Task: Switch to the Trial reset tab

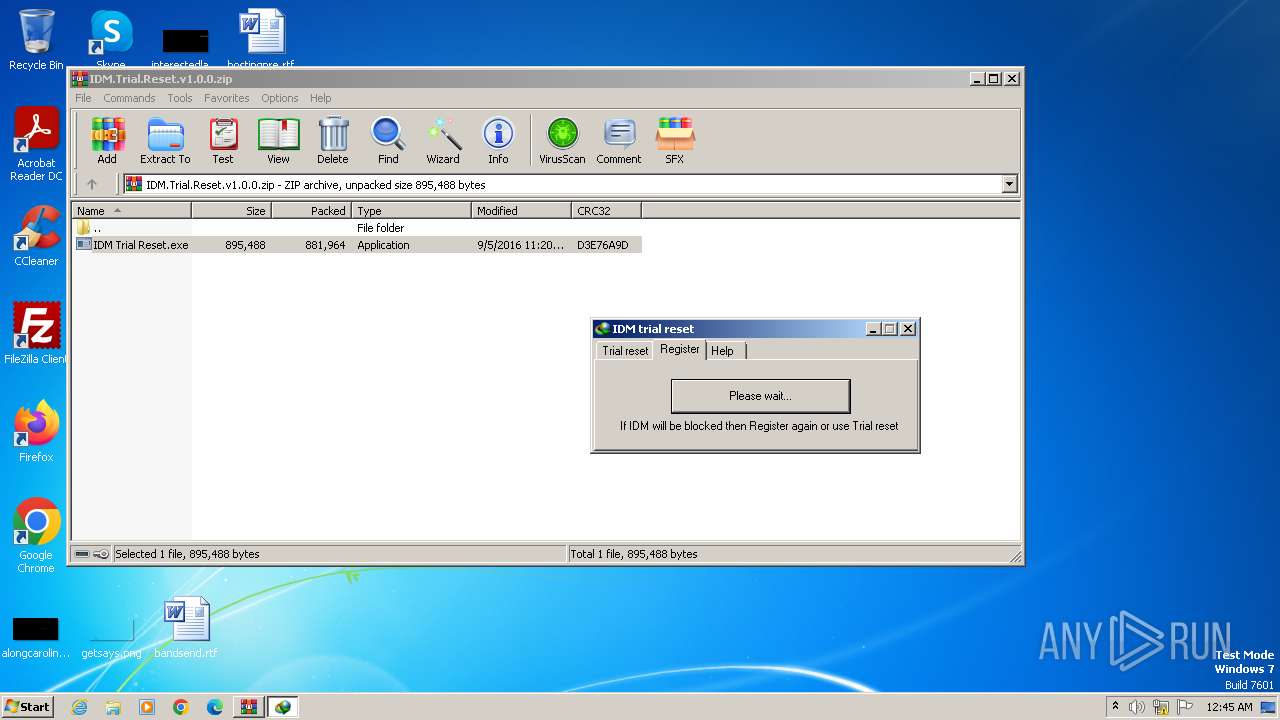Action: (625, 351)
